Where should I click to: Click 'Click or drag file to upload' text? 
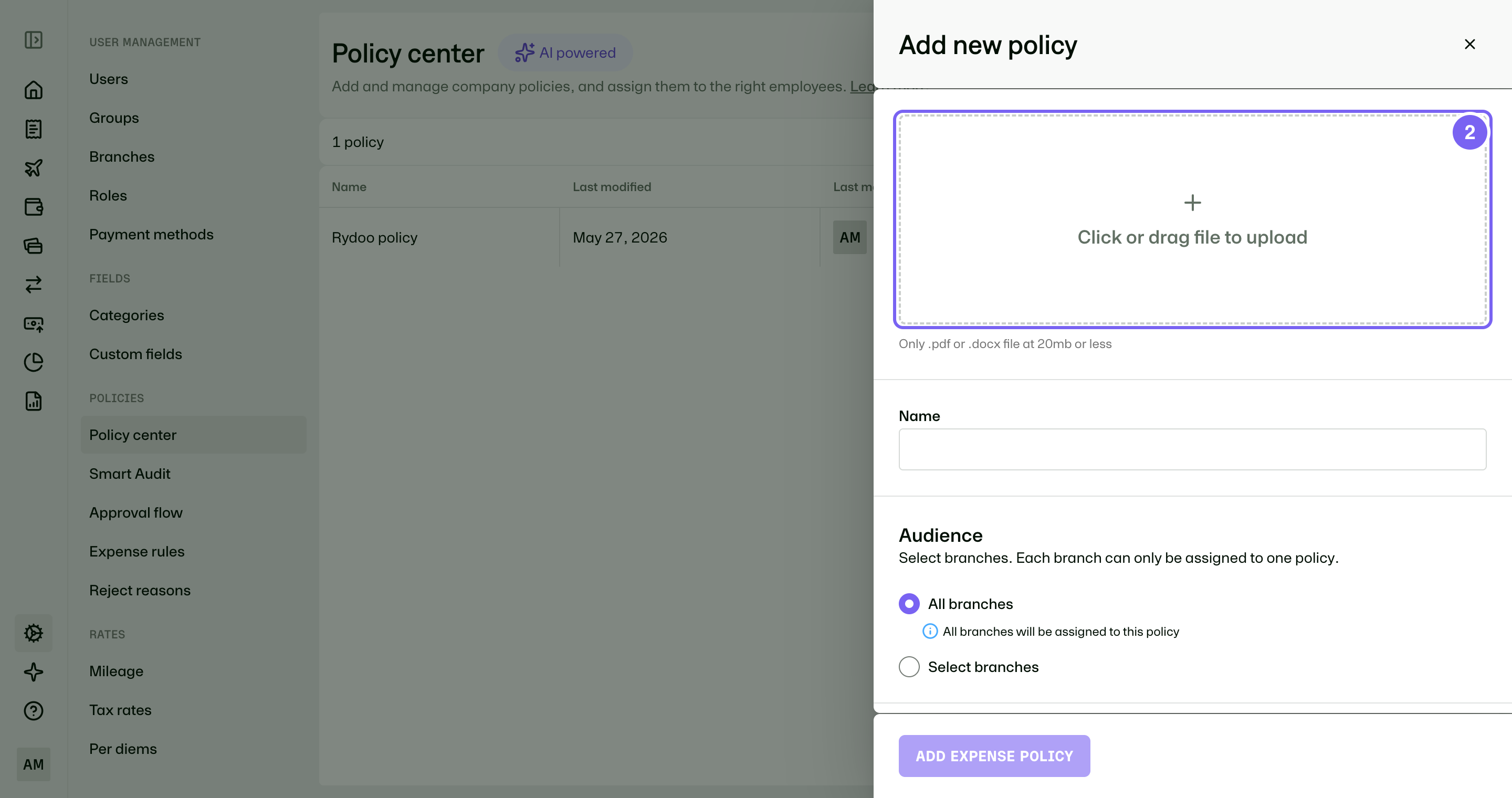pos(1192,237)
